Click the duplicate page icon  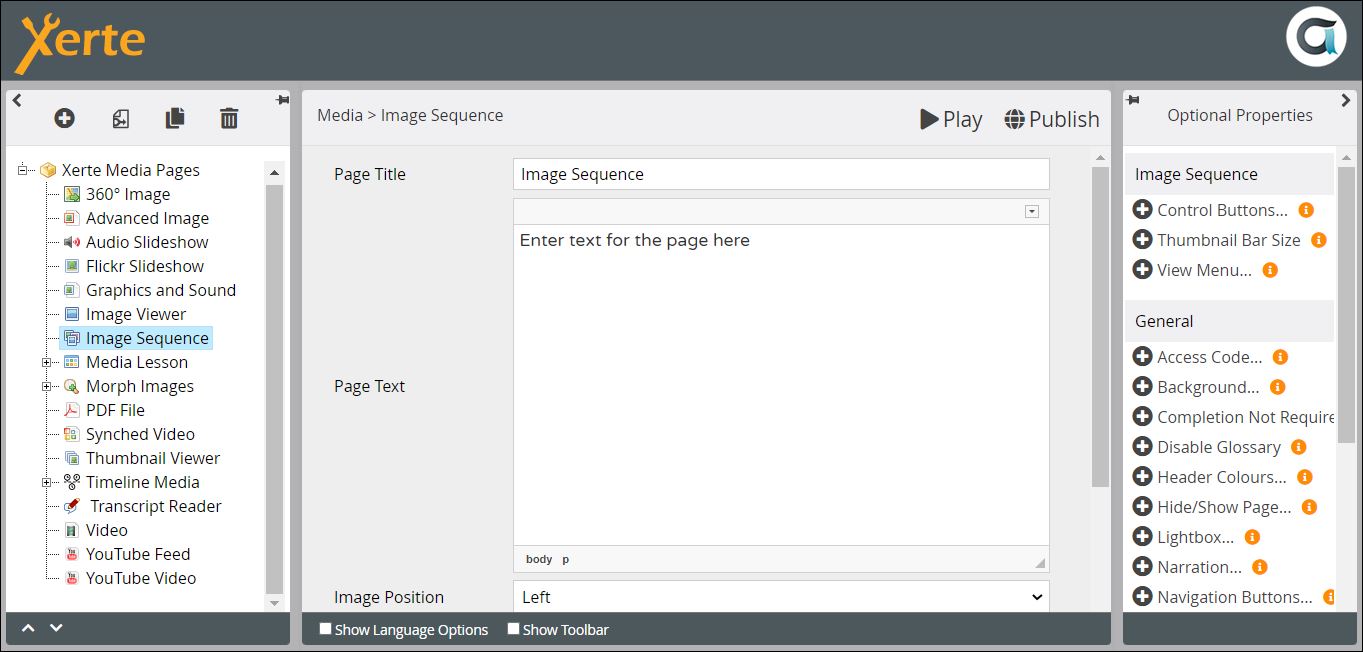coord(175,119)
